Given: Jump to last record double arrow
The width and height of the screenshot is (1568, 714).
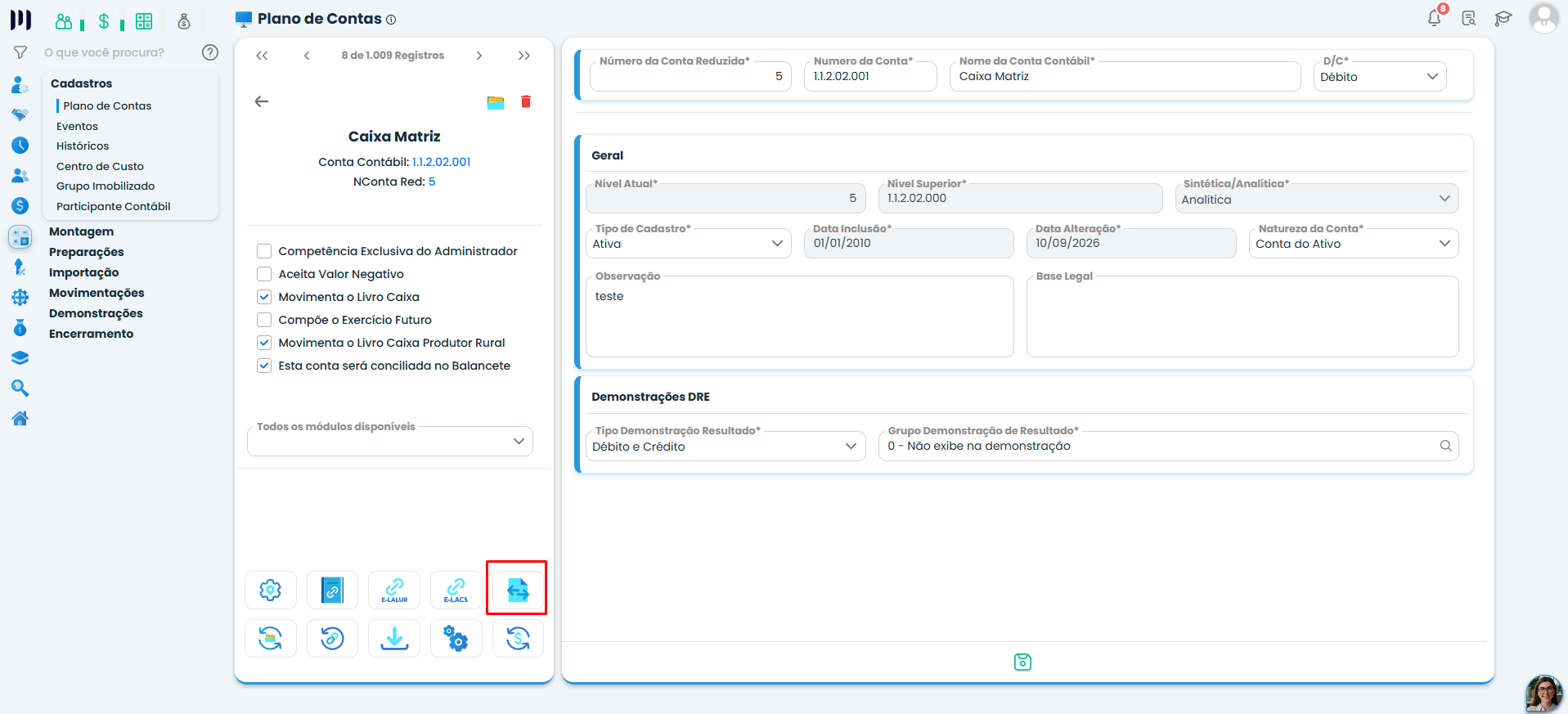Looking at the screenshot, I should pyautogui.click(x=524, y=56).
